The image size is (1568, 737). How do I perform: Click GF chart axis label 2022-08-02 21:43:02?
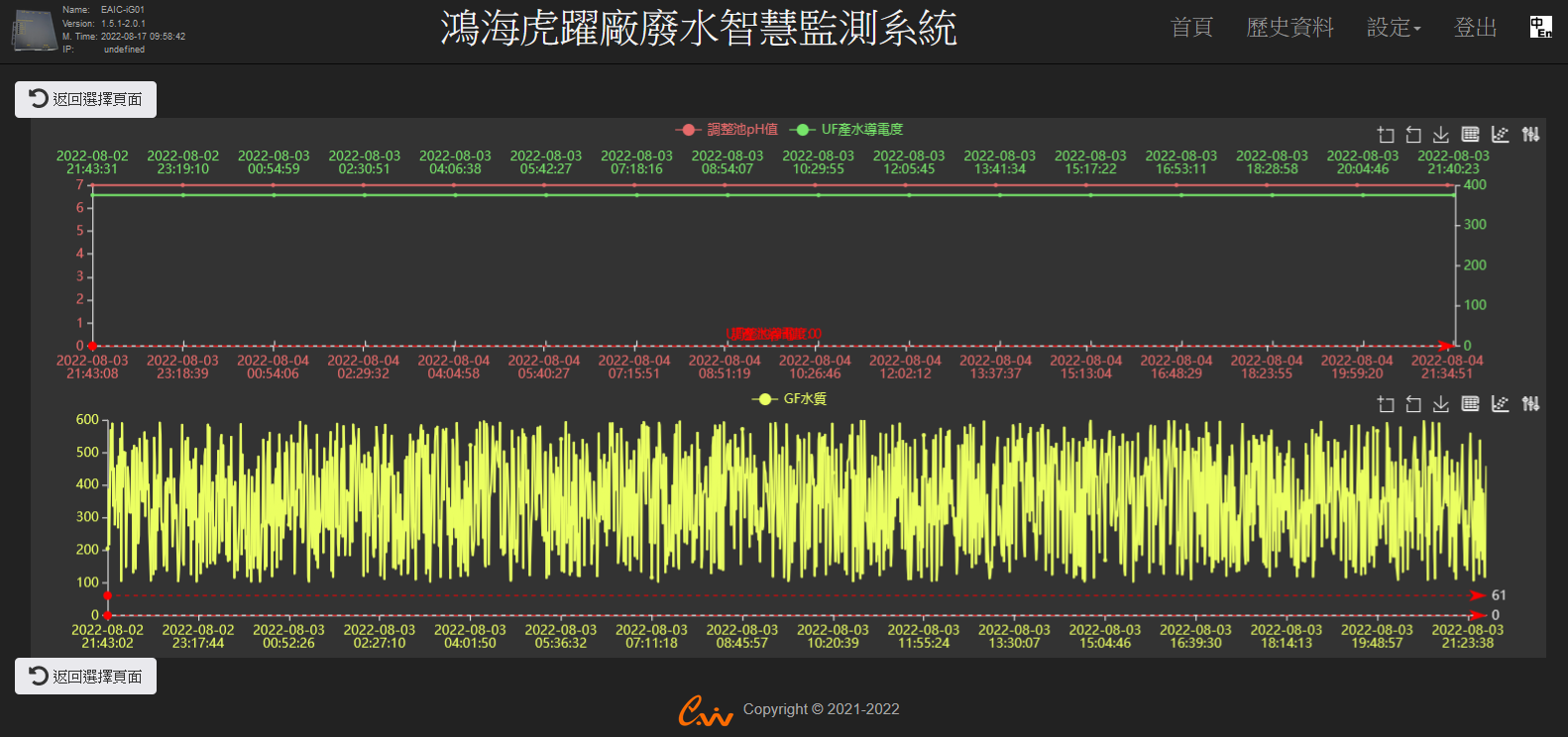click(107, 636)
